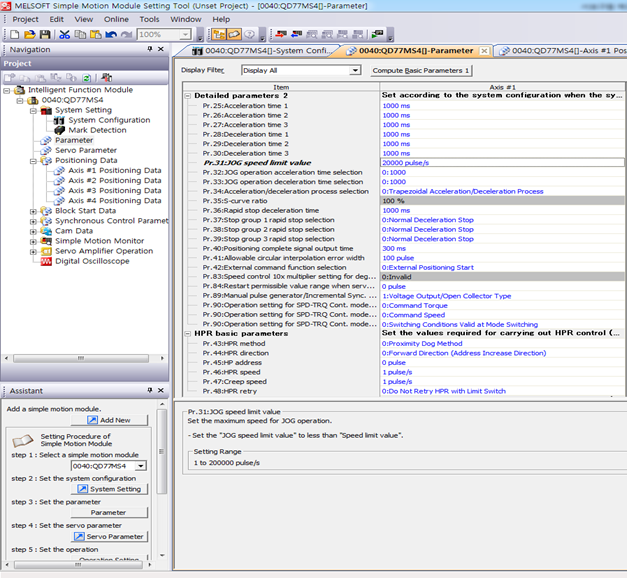The height and width of the screenshot is (578, 627).
Task: Open the Display Filter dropdown
Action: click(354, 70)
